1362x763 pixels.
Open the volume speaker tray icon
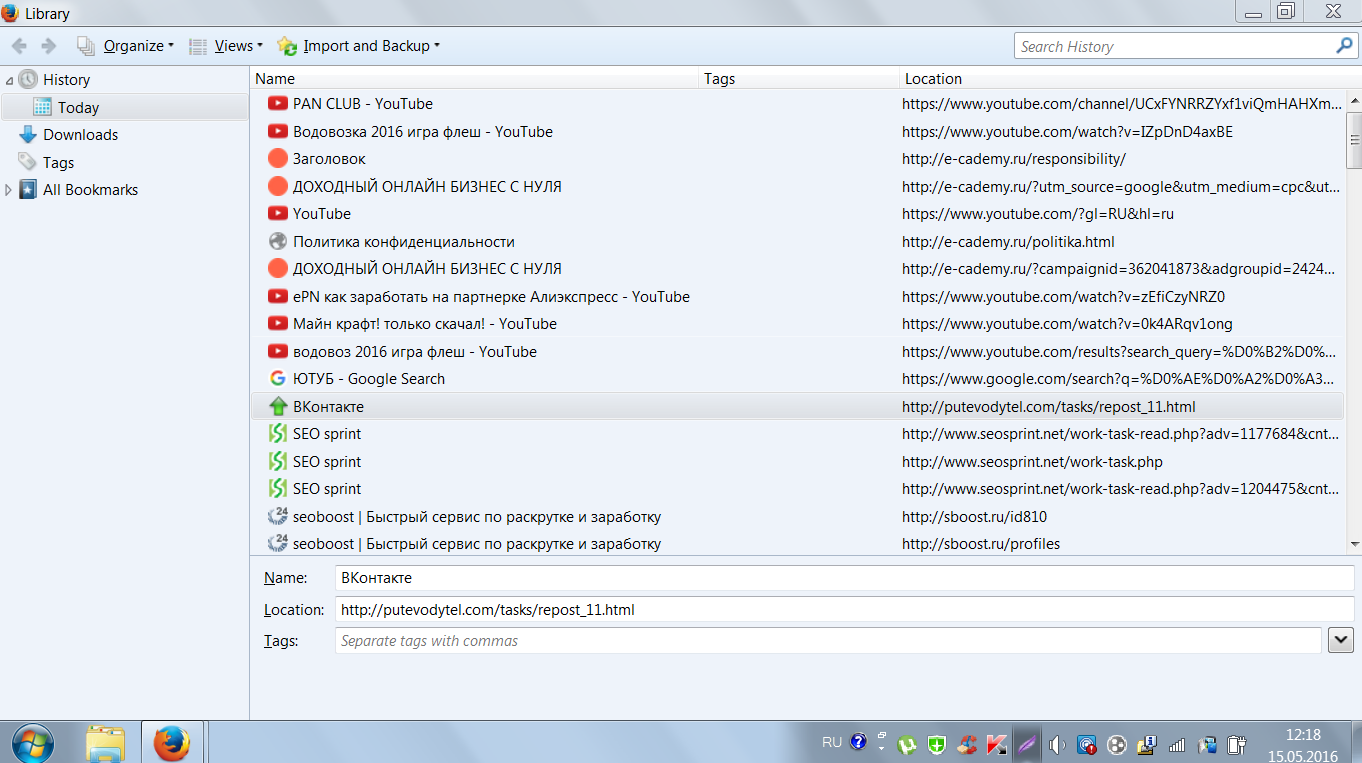(1057, 744)
